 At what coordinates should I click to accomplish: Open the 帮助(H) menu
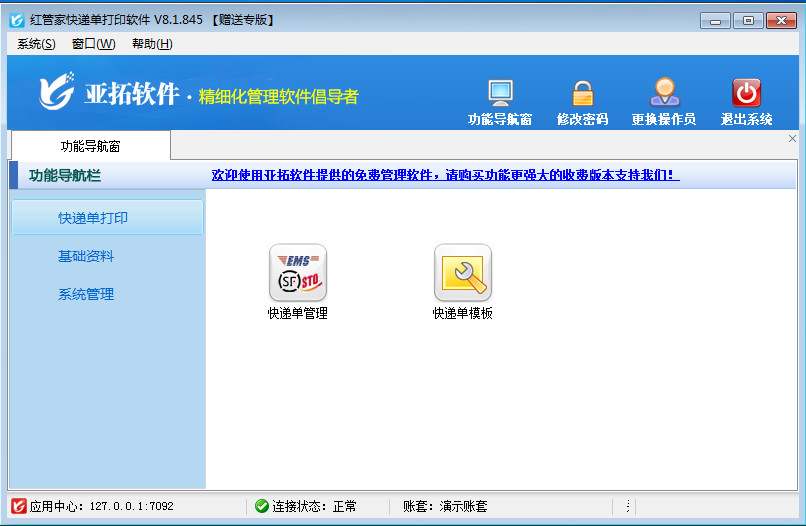(152, 44)
